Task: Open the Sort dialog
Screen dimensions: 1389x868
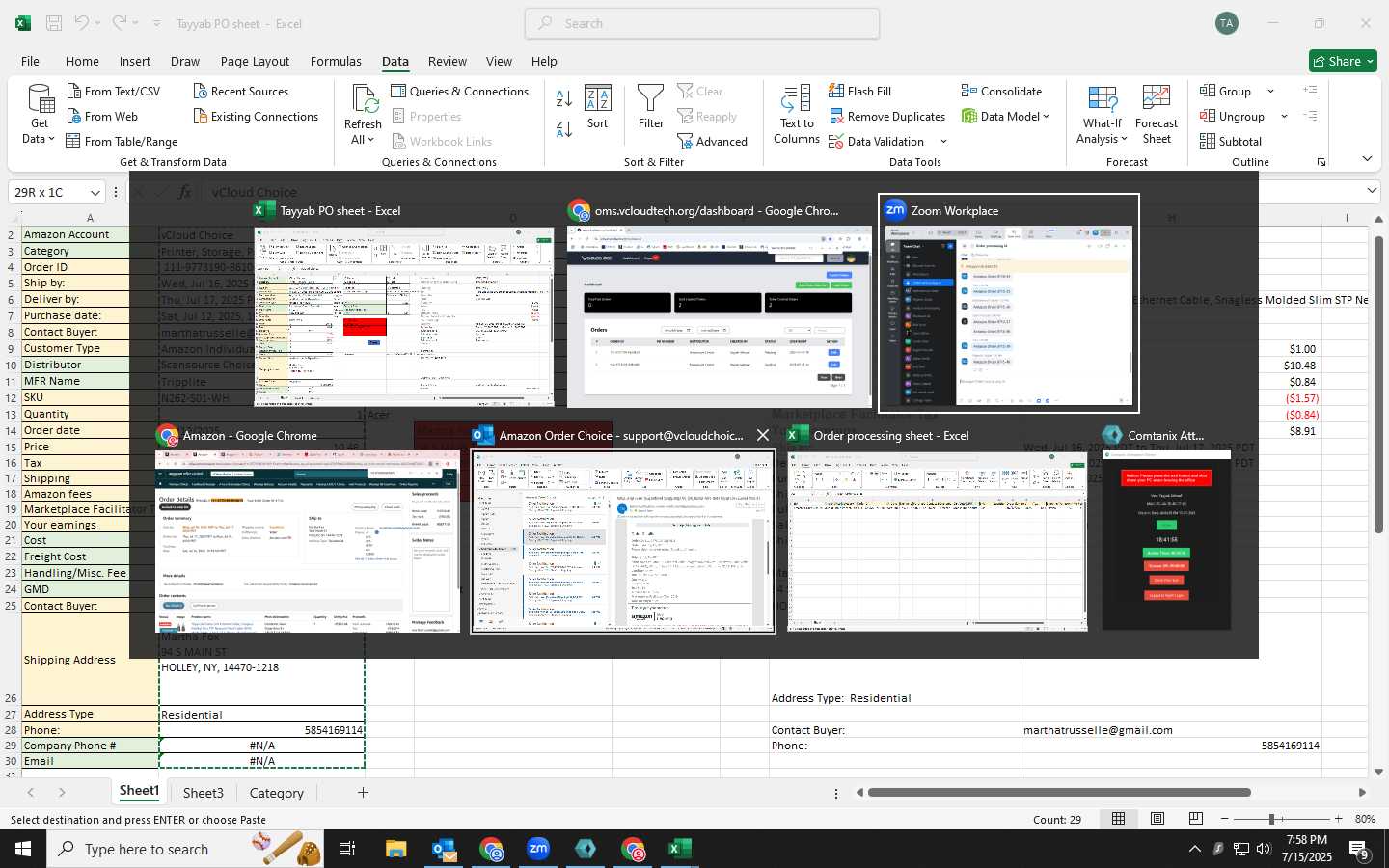Action: tap(598, 107)
